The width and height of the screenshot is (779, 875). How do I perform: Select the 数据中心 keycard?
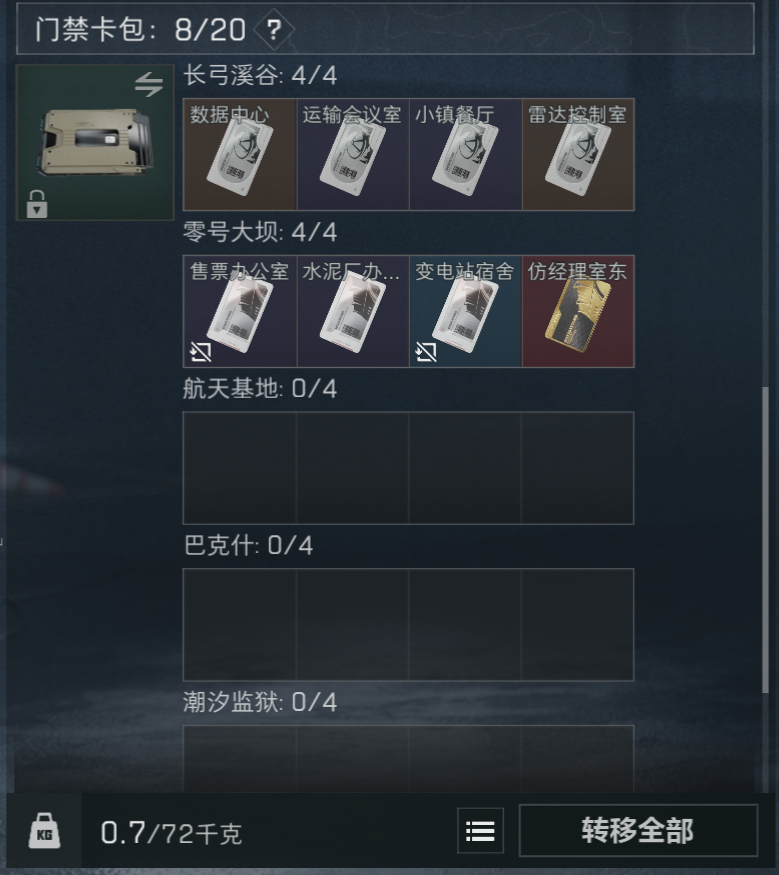coord(240,155)
